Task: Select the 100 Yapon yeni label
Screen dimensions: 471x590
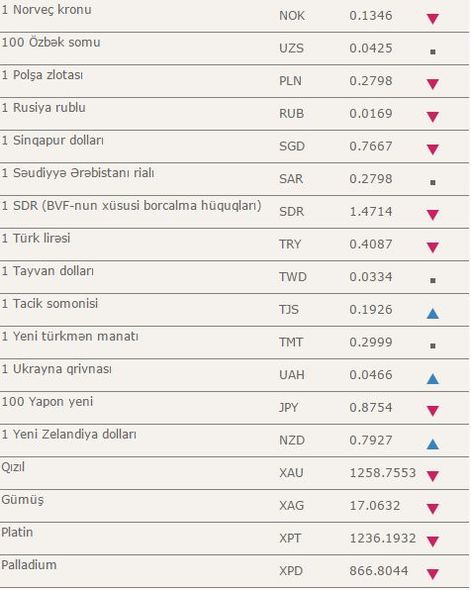Action: coord(47,401)
